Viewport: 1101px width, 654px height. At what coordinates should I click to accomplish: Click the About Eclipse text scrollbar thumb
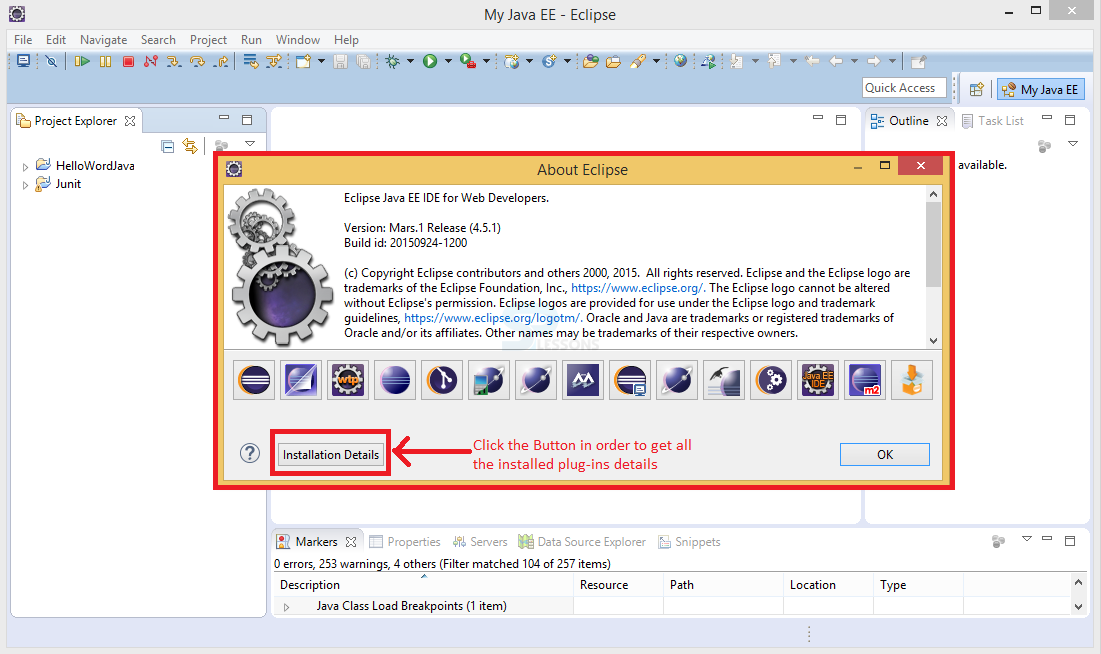(x=933, y=244)
